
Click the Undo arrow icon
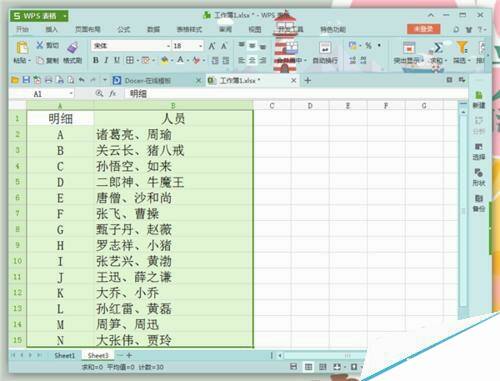point(82,80)
